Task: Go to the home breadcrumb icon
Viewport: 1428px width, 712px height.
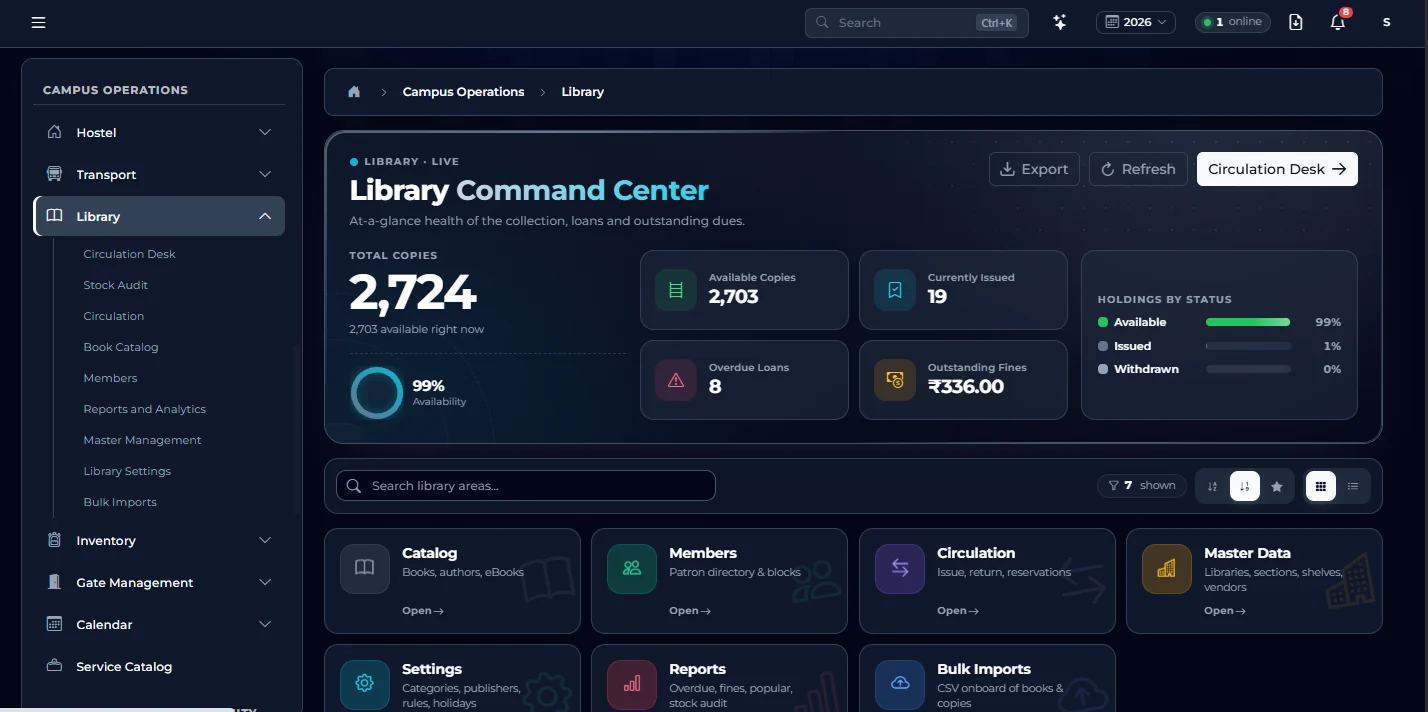Action: 354,92
